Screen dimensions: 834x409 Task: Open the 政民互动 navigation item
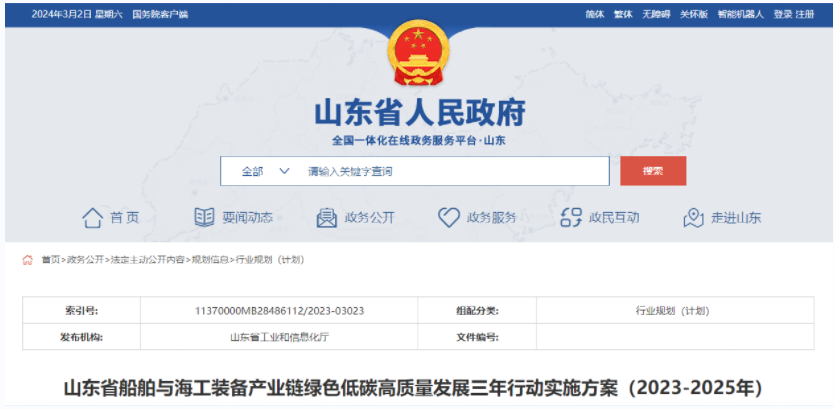[x=614, y=218]
